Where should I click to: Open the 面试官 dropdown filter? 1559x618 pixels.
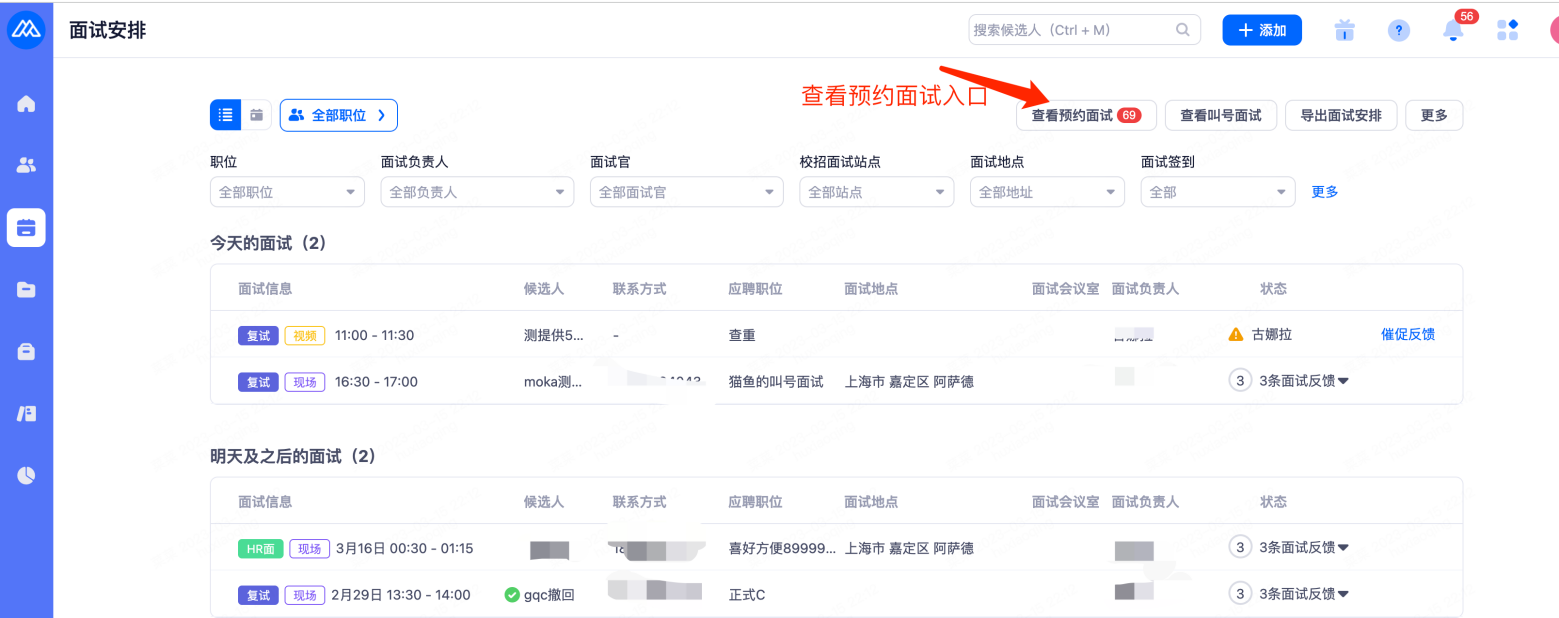[x=686, y=192]
